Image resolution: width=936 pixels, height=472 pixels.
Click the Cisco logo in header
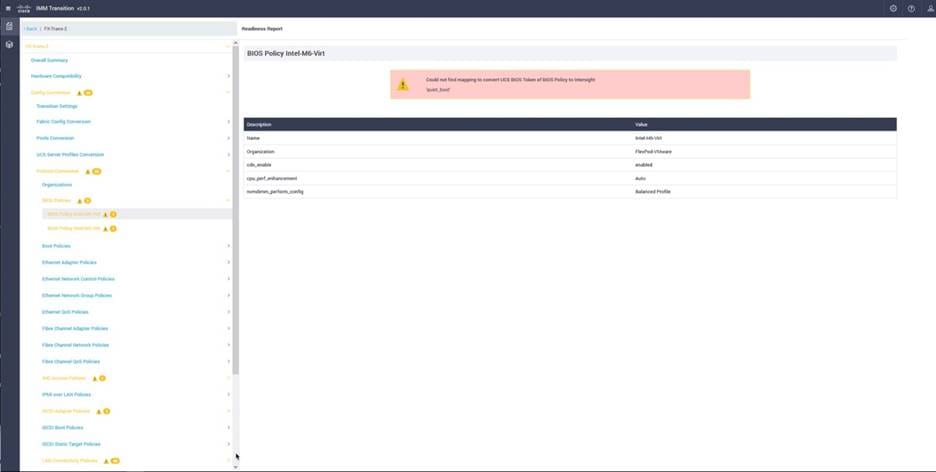[24, 8]
